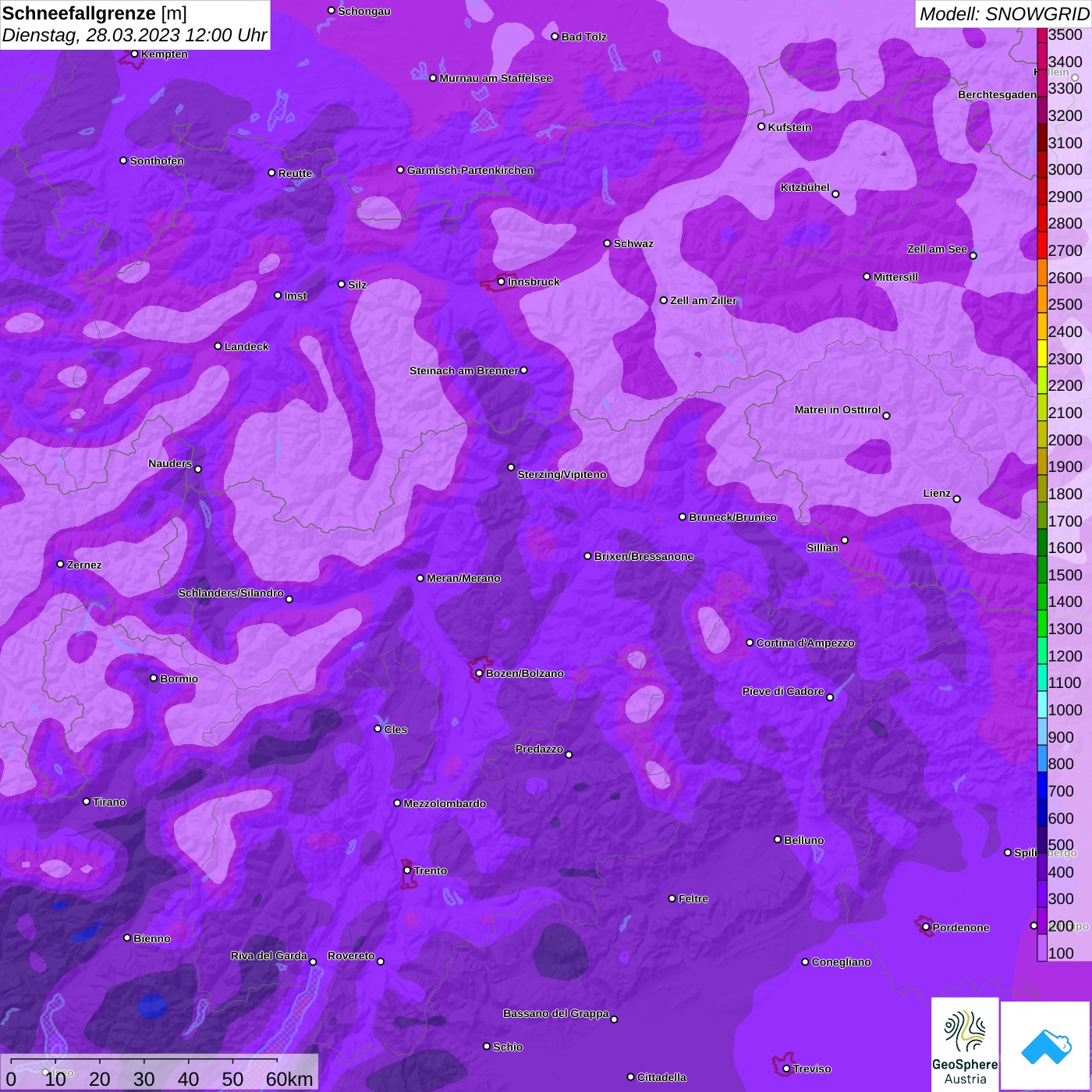Select the date Dienstag, 28.03.2023 12:00 Uhr
Viewport: 1092px width, 1092px height.
pyautogui.click(x=134, y=36)
